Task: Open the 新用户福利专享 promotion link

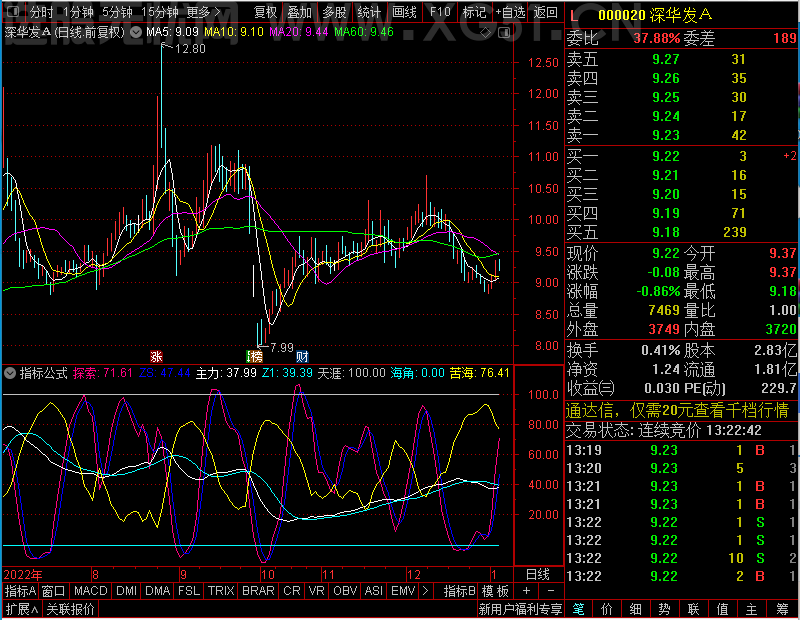Action: 520,609
